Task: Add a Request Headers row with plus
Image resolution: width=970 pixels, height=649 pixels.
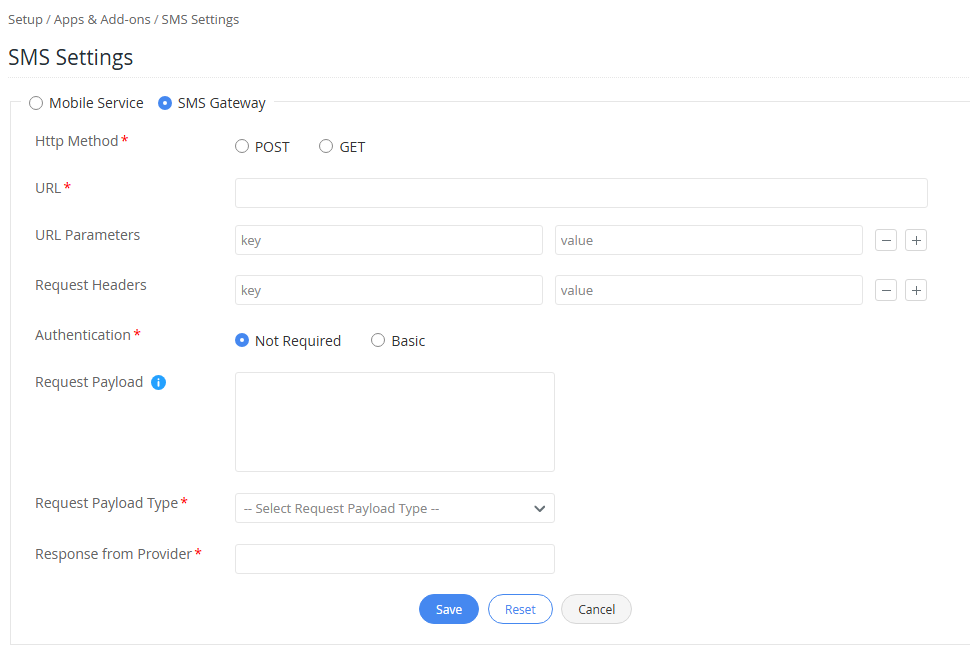Action: [x=916, y=290]
